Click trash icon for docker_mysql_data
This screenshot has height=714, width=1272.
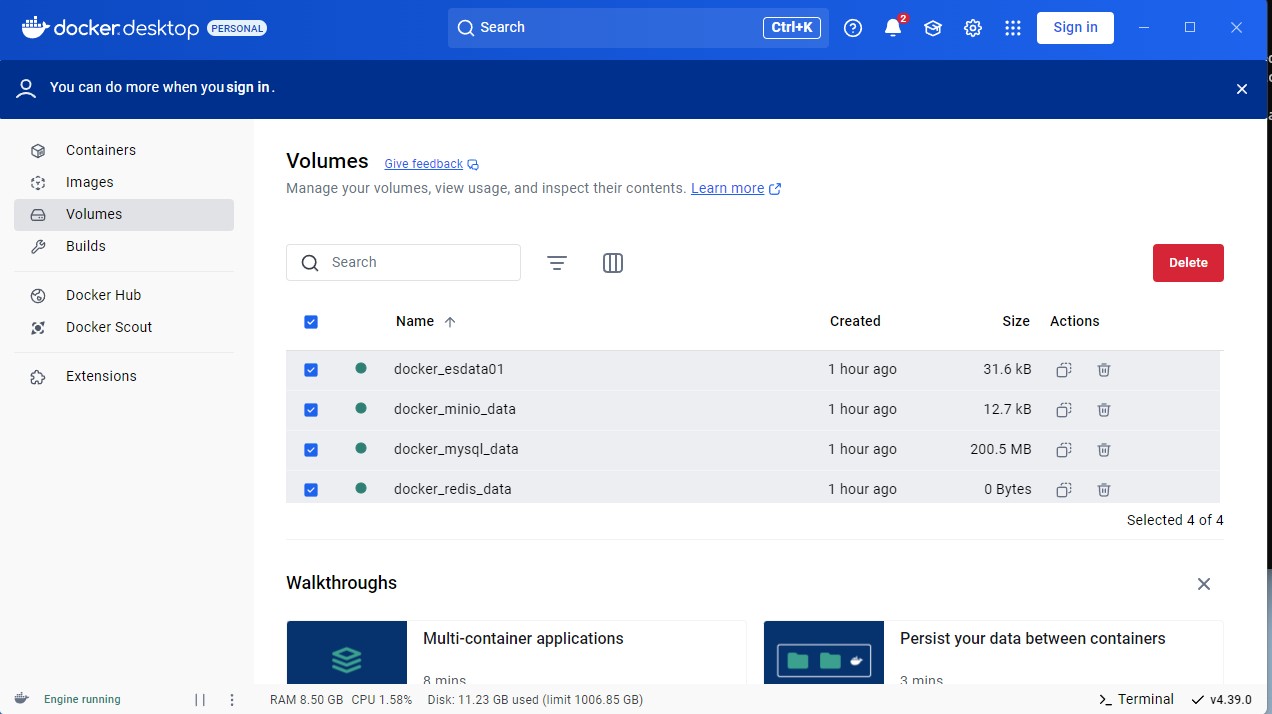[x=1104, y=450]
